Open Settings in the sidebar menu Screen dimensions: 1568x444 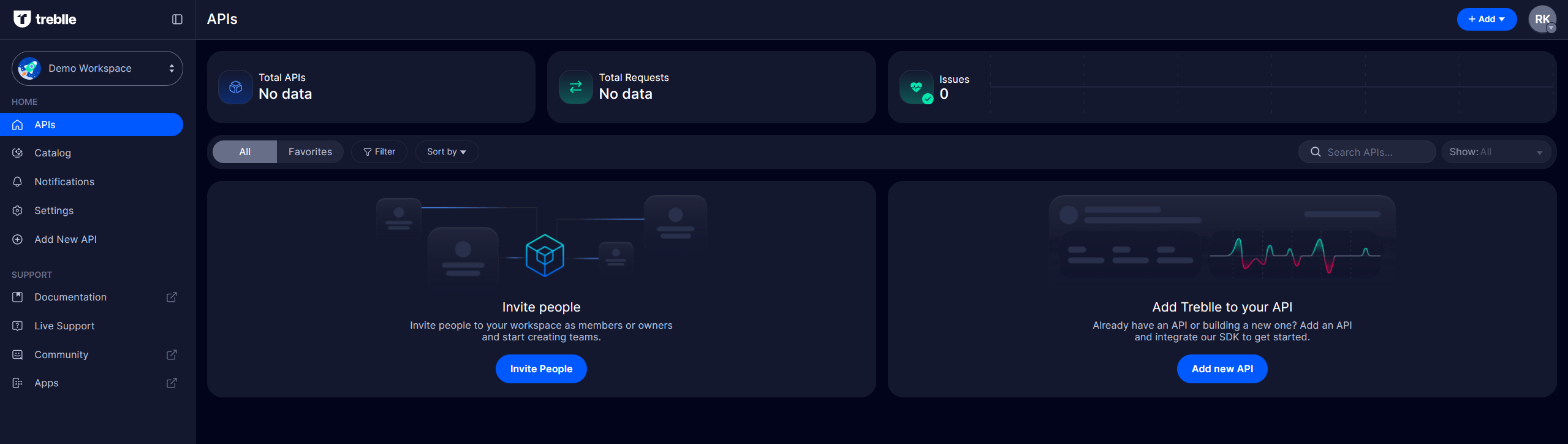[92, 210]
